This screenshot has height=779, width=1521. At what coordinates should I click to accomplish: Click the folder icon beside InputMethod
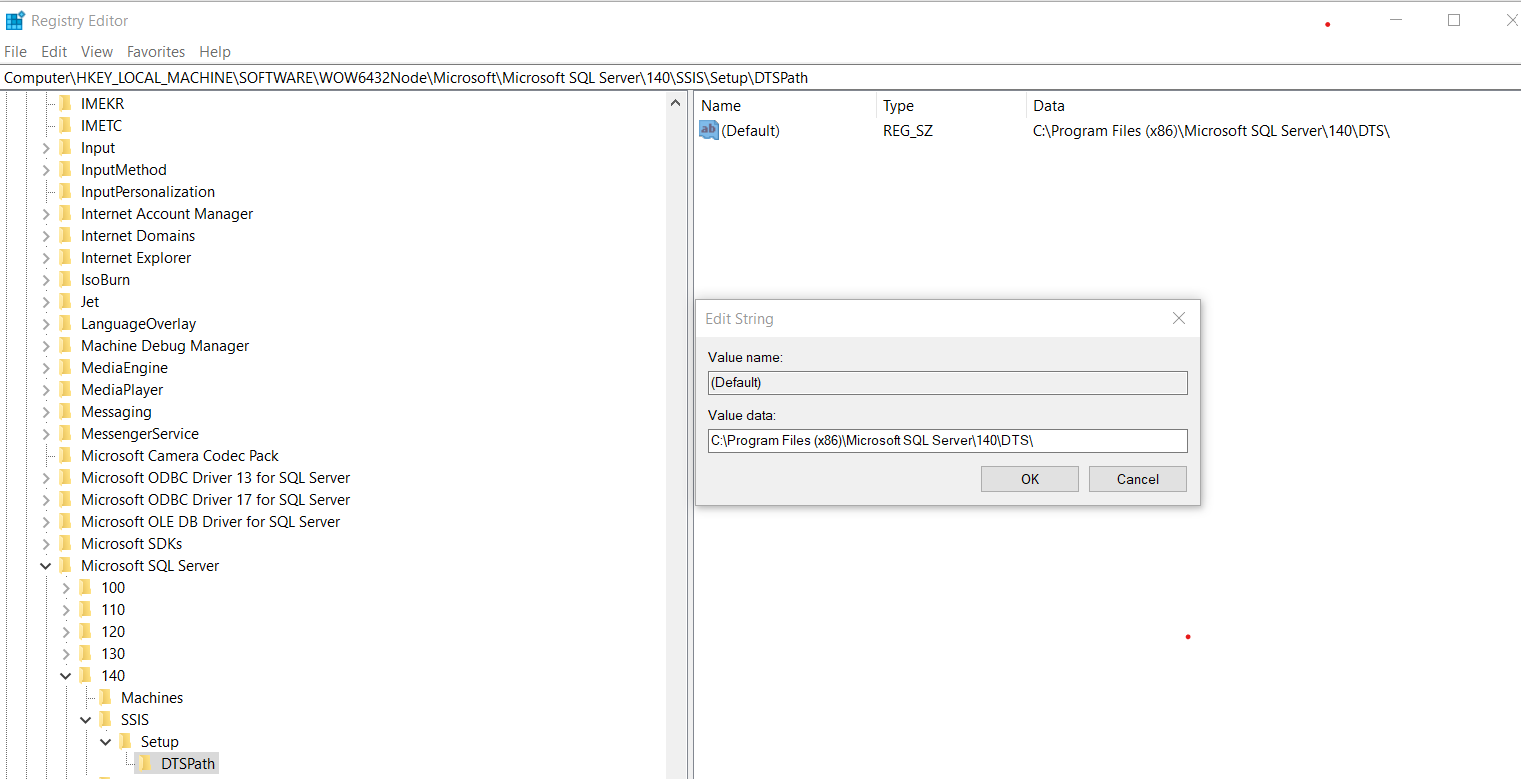click(66, 169)
